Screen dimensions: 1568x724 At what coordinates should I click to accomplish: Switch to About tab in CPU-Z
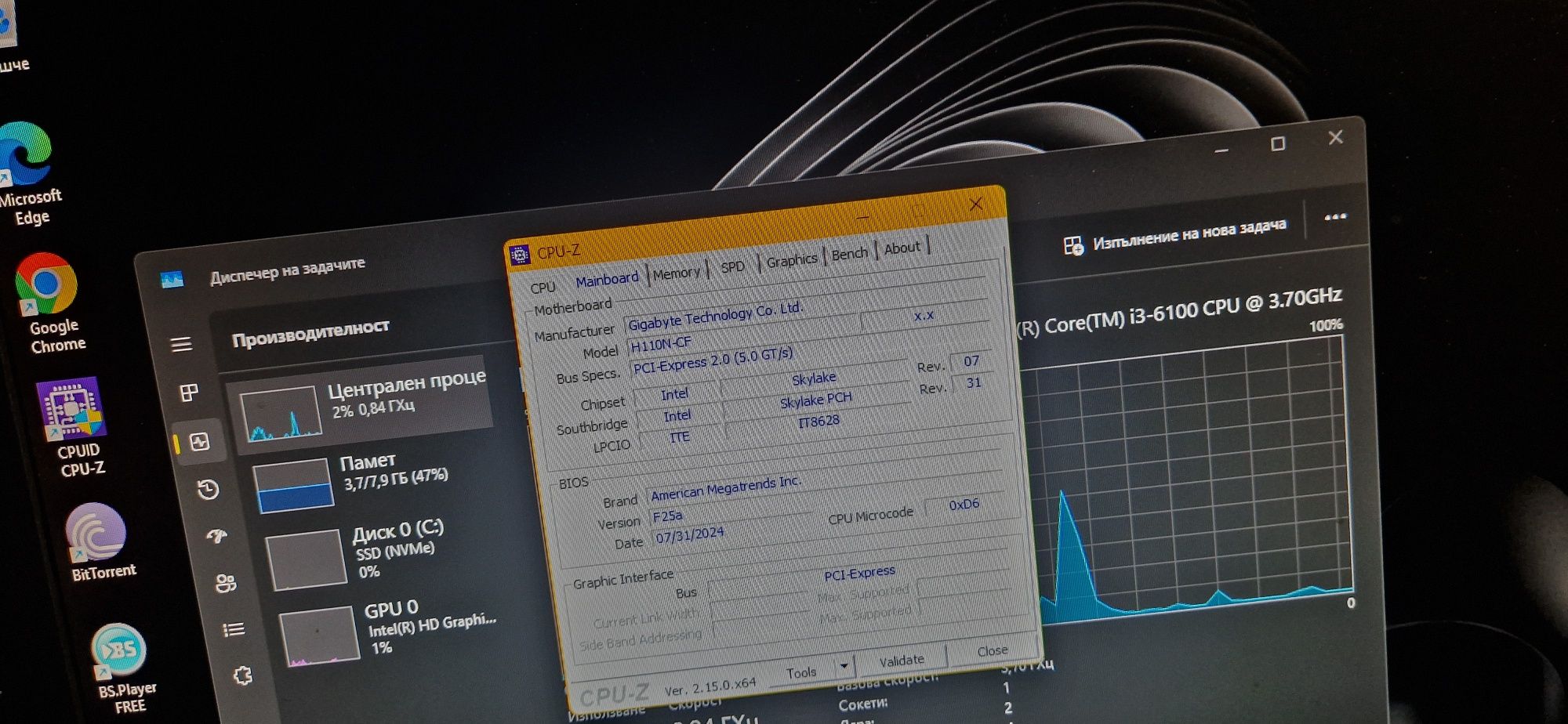(x=902, y=248)
